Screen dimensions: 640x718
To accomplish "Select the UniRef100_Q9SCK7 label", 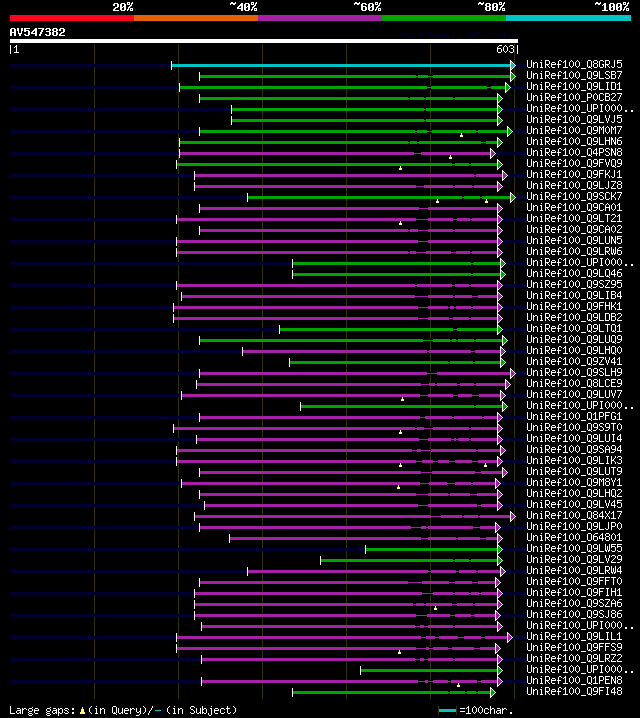I will tap(574, 196).
